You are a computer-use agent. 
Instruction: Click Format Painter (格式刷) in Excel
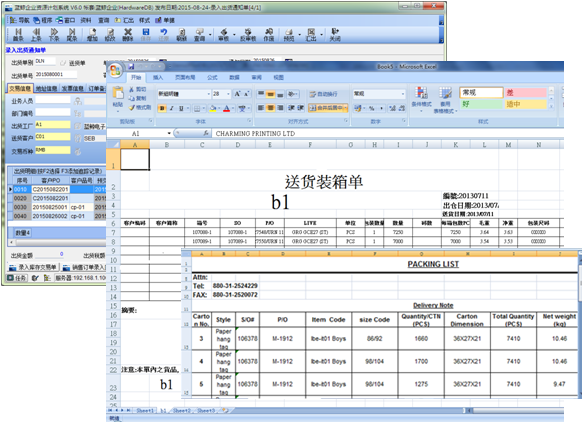(x=139, y=107)
